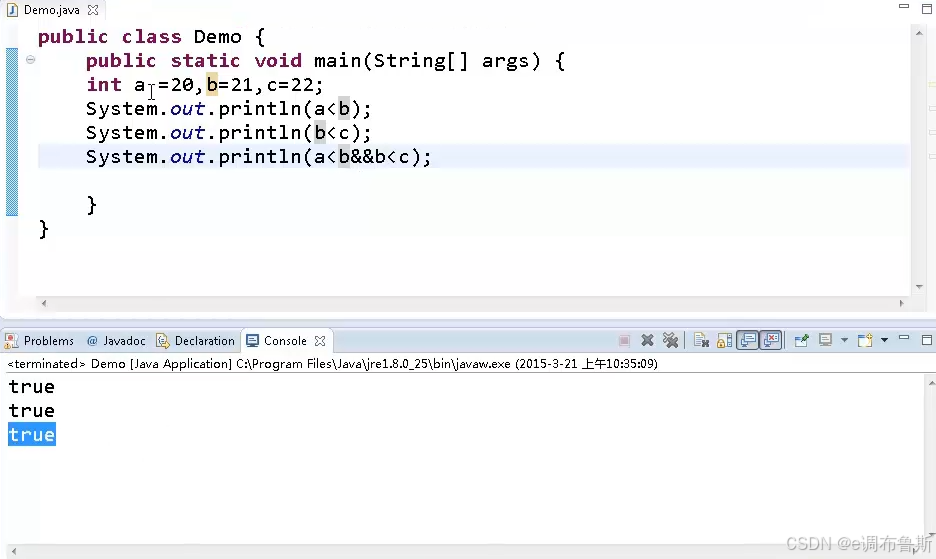Select the Console tab
The image size is (936, 559).
(x=285, y=341)
